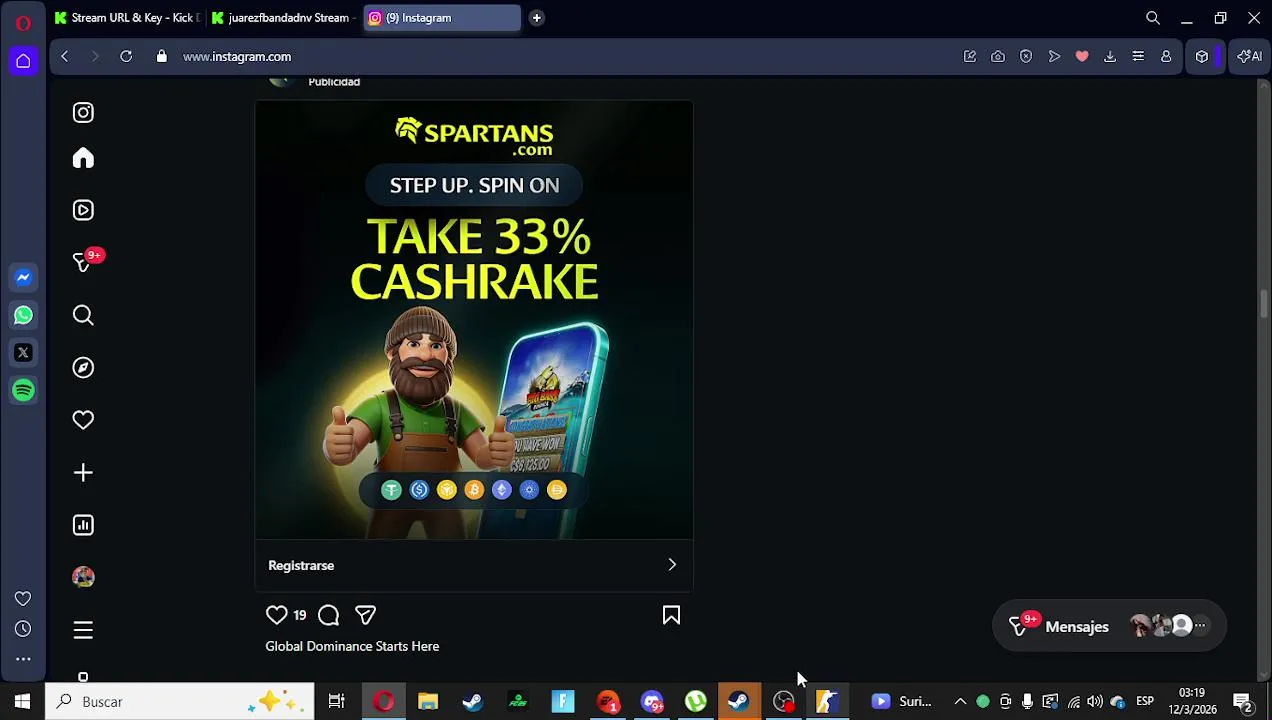The image size is (1272, 720).
Task: Open Opera easy setup sliders
Action: (1138, 57)
